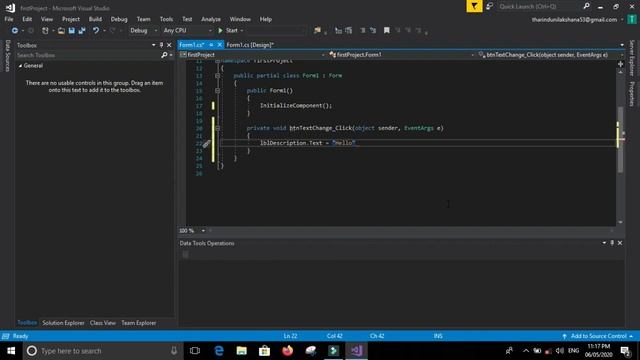The height and width of the screenshot is (360, 640).
Task: Toggle a bookmark with the bookmark icon
Action: tap(387, 31)
